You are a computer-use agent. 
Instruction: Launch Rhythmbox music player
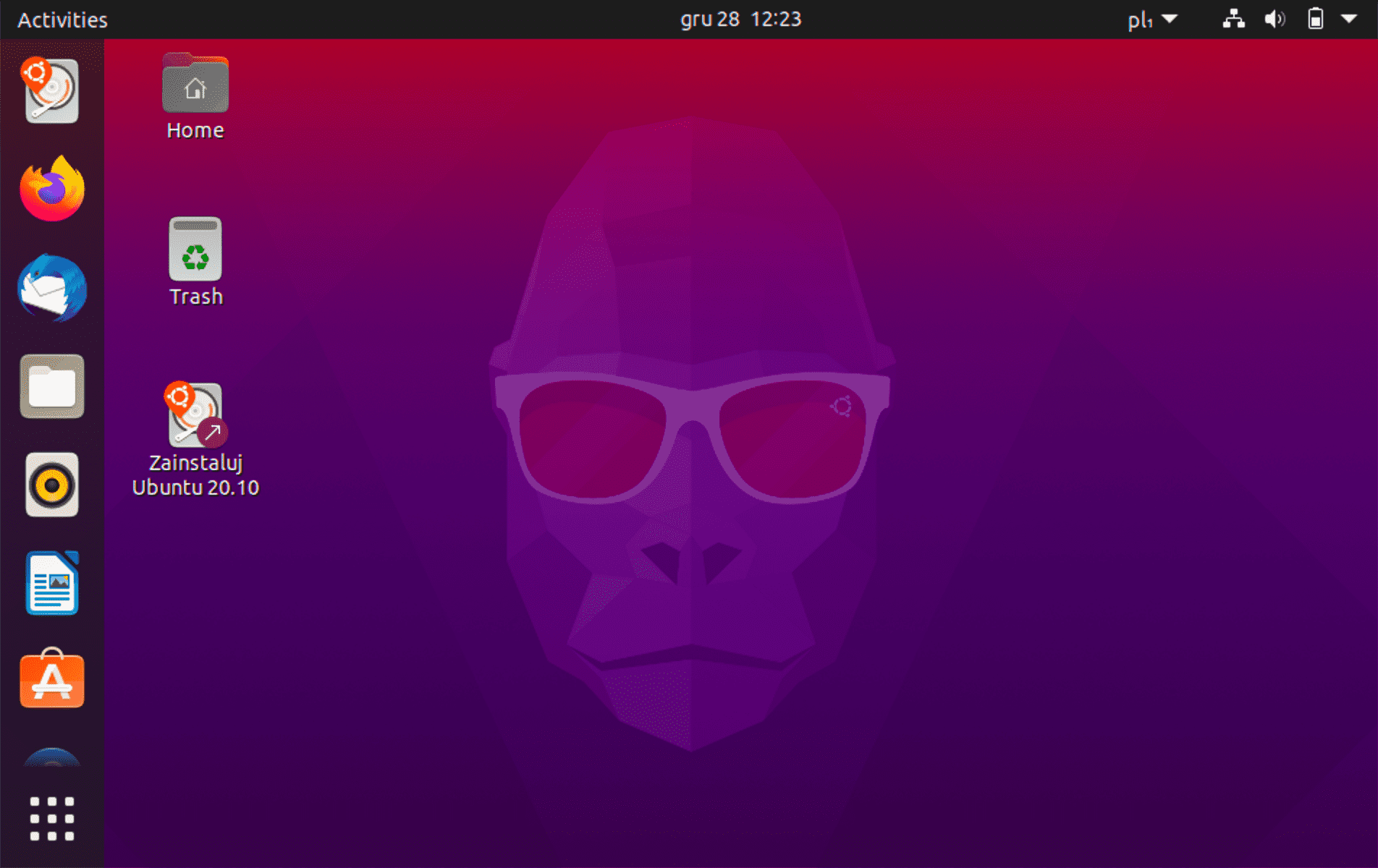coord(52,485)
